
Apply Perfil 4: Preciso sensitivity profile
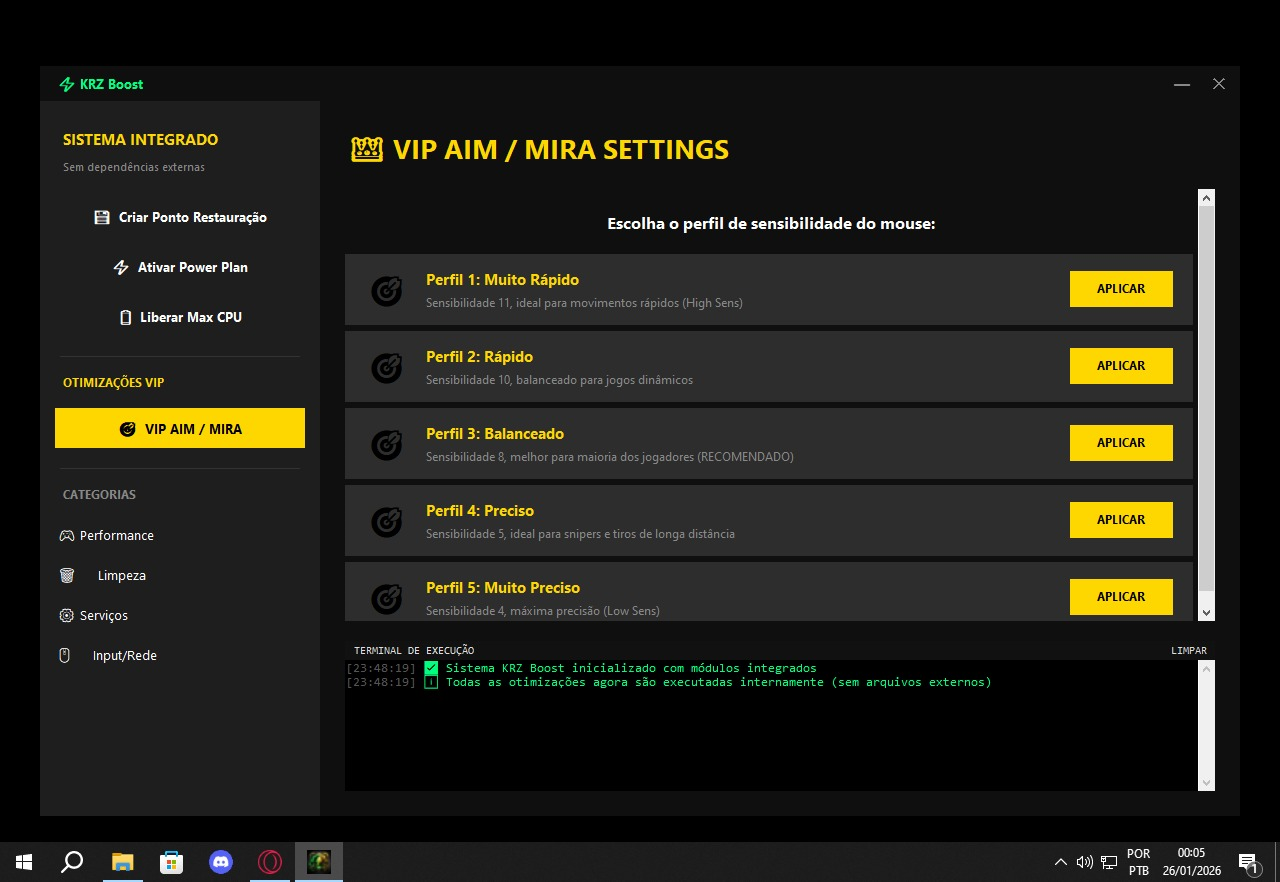(x=1120, y=520)
